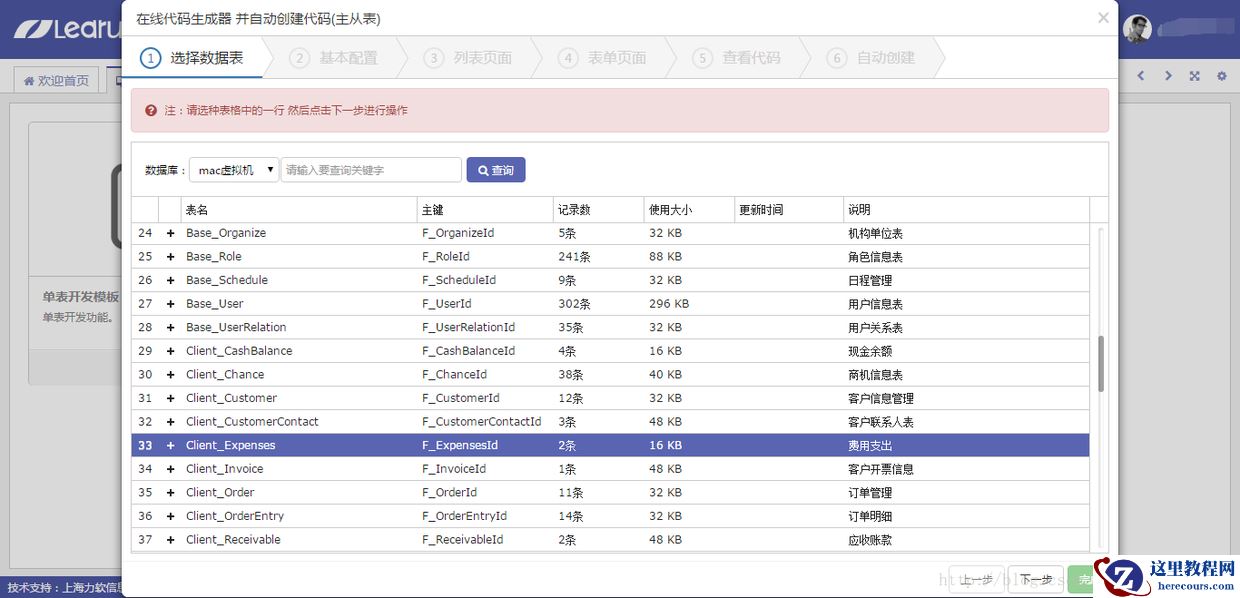This screenshot has height=598, width=1240.
Task: Click the search keyword input field
Action: tap(371, 170)
